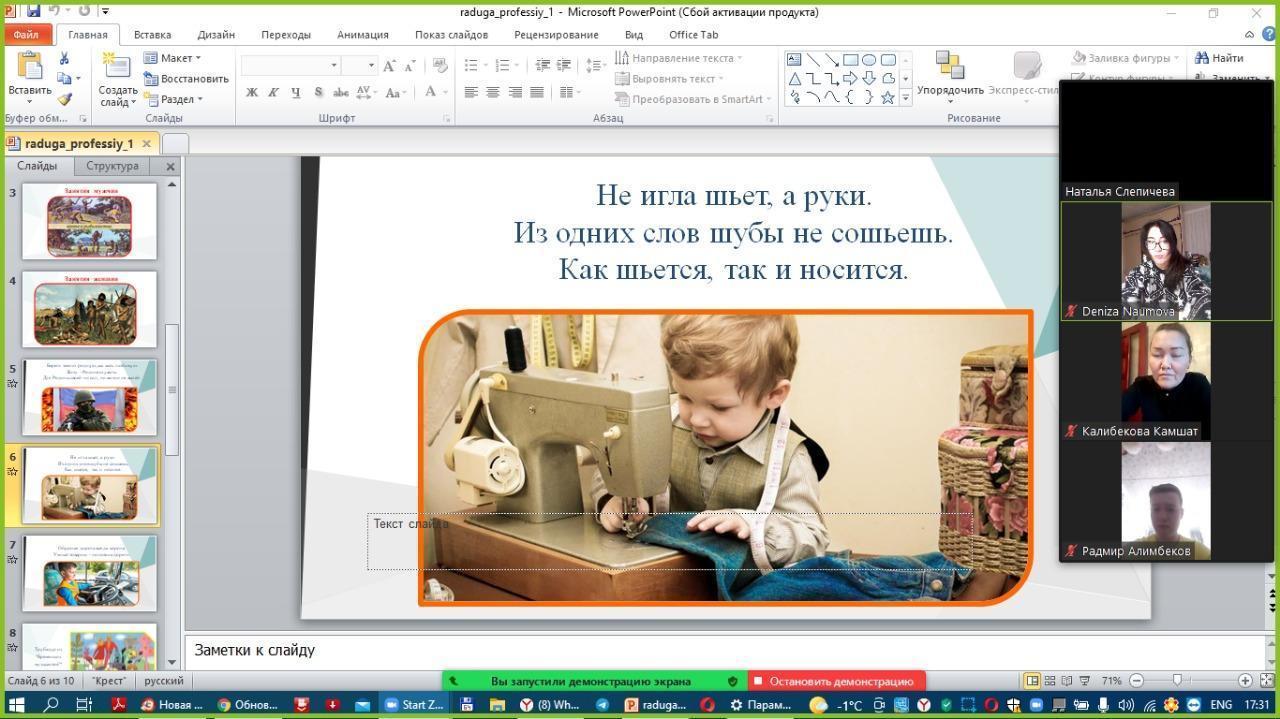The width and height of the screenshot is (1280, 719).
Task: Click the fit slide to window icon
Action: point(1265,681)
